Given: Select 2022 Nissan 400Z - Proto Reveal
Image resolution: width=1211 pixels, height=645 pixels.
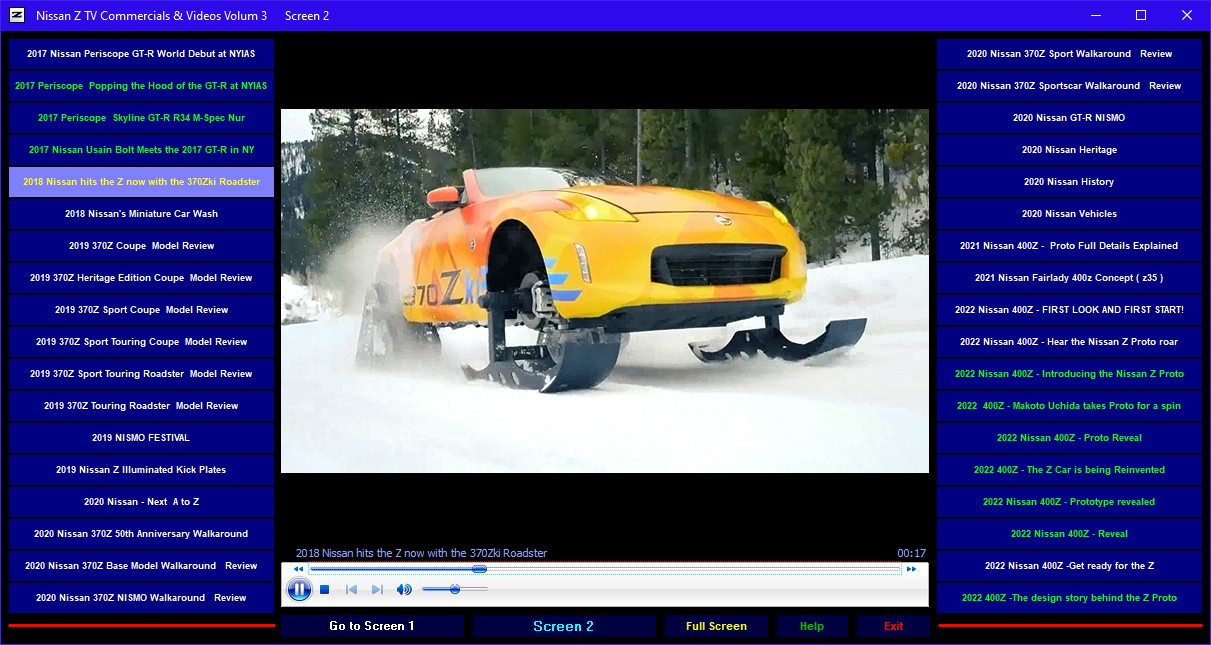Looking at the screenshot, I should (1069, 438).
